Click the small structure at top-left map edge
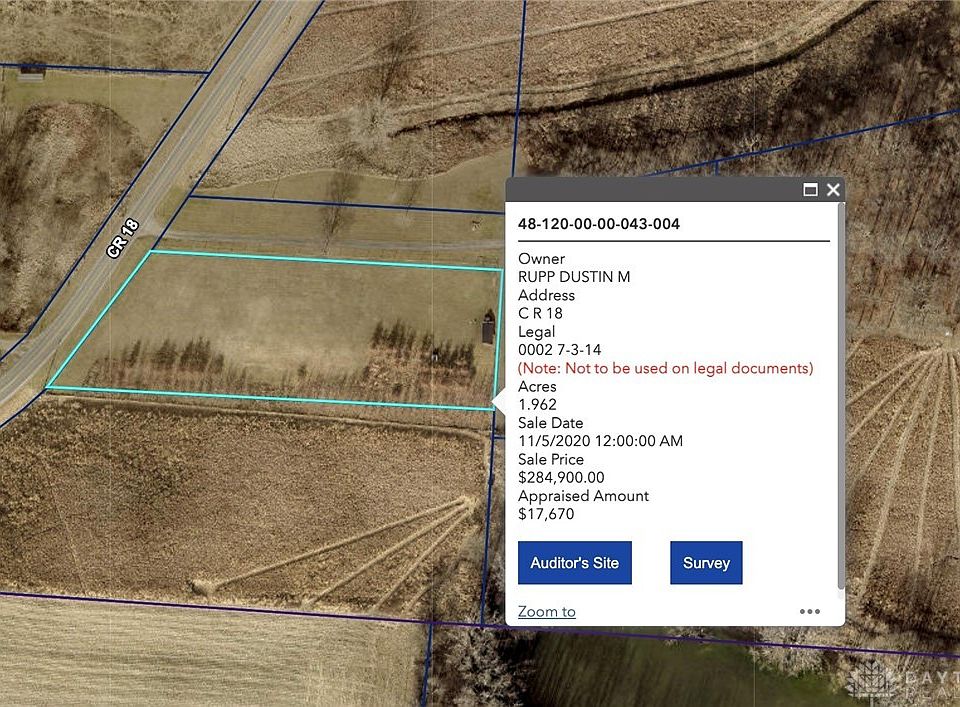The width and height of the screenshot is (960, 707). coord(32,70)
